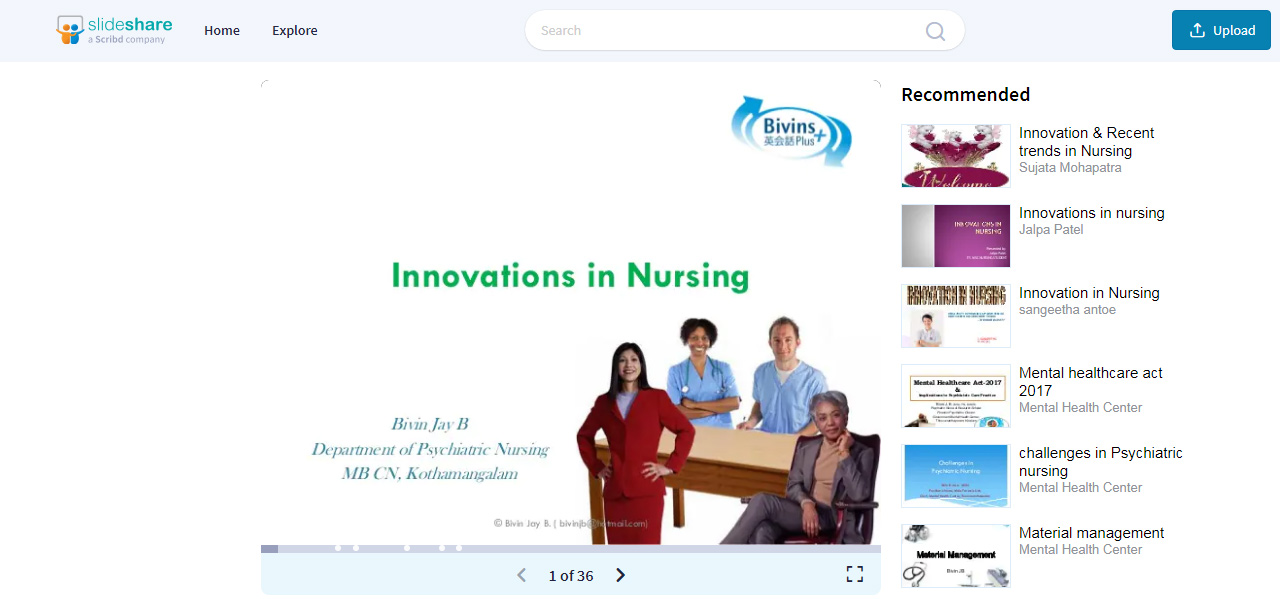1280x599 pixels.
Task: Open challenges in Psychiatric nursing thumbnail
Action: tap(956, 476)
